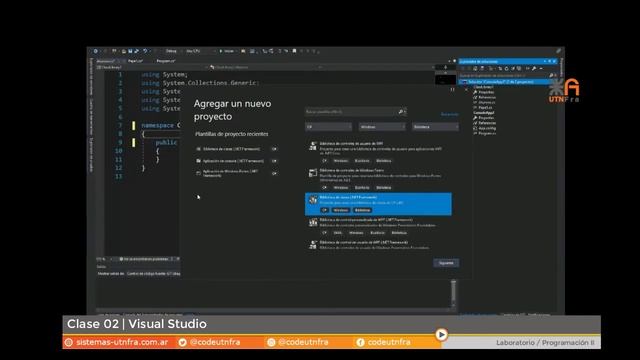
Task: Click Preview Selected Items icon in Solution Explorer
Action: click(541, 69)
